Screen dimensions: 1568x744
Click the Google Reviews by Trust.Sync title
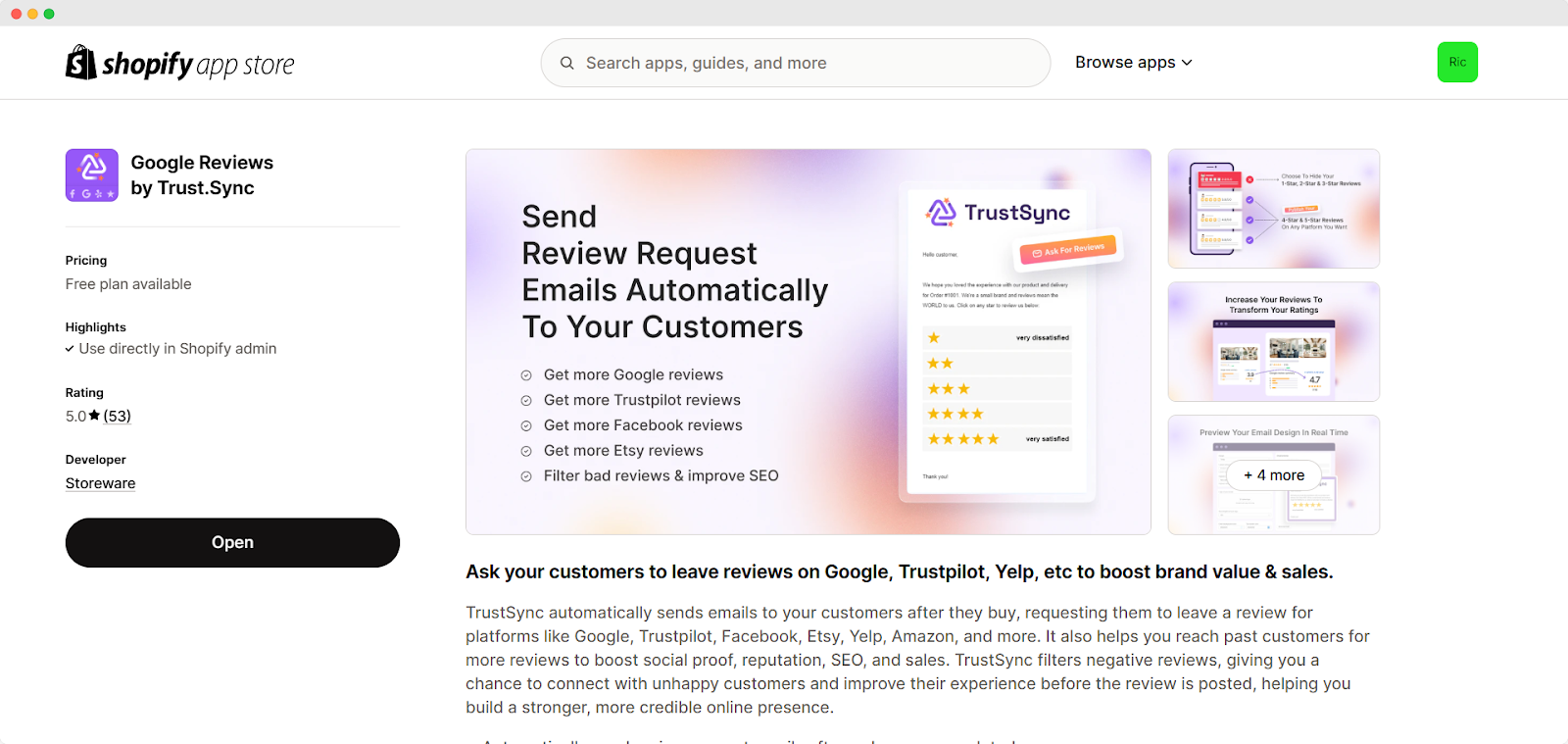click(x=202, y=175)
